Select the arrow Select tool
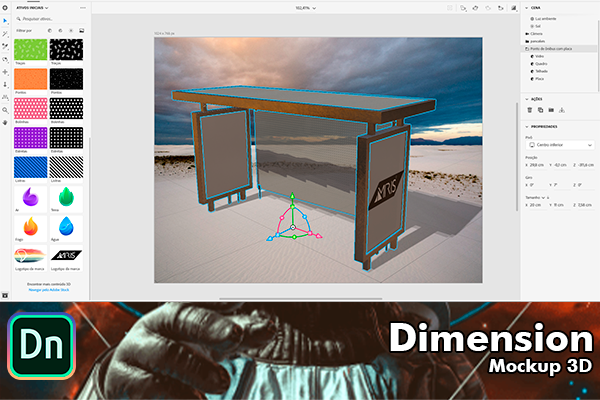 [5, 21]
